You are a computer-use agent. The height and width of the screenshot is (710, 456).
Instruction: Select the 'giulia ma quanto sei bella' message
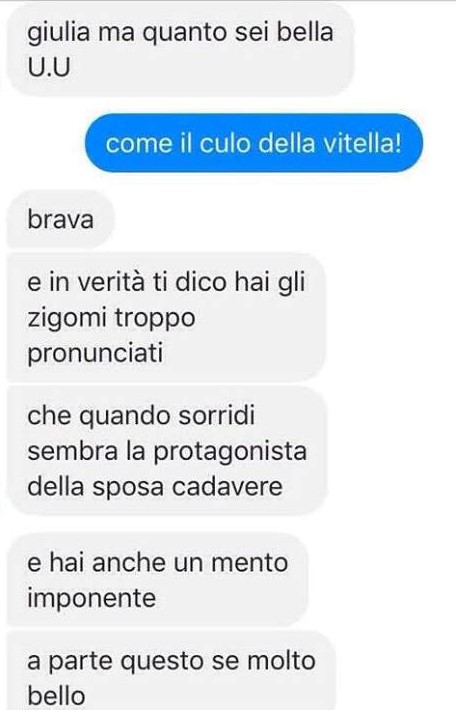(x=180, y=49)
